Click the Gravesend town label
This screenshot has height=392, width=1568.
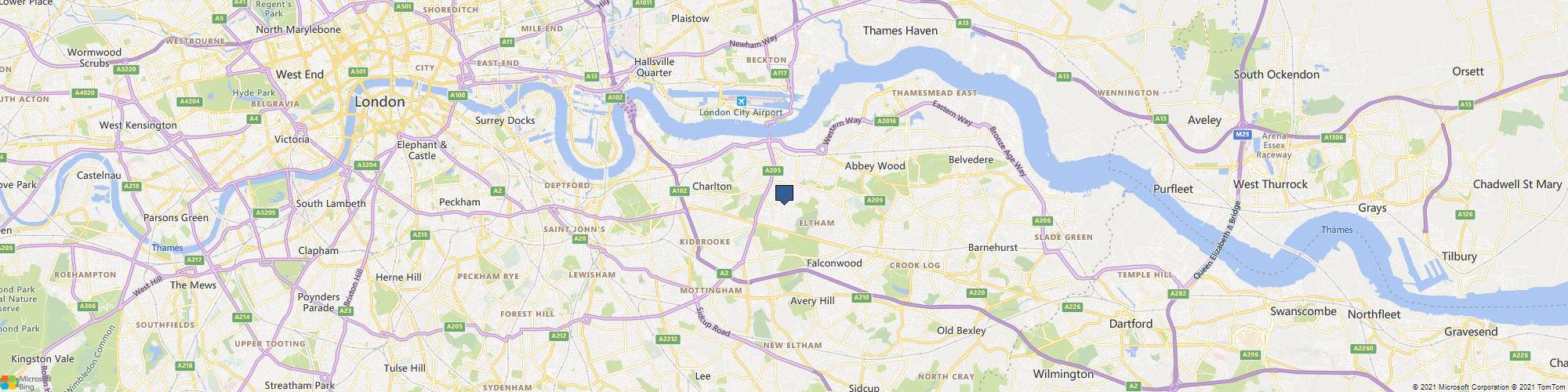point(1472,332)
